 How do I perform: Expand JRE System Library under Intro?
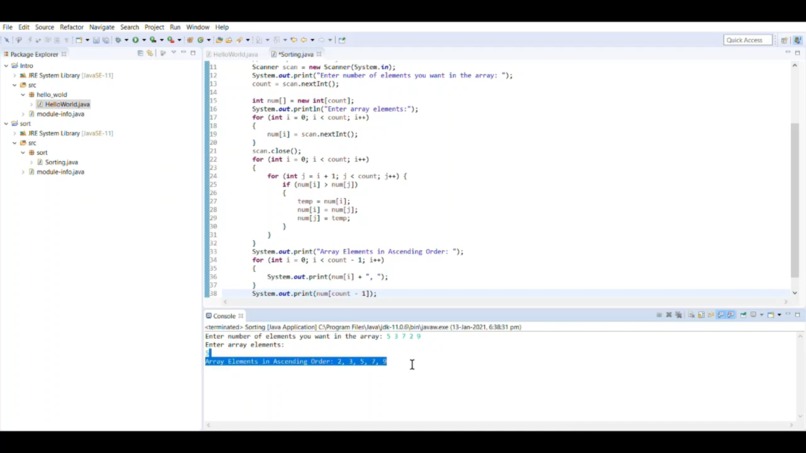click(x=14, y=76)
